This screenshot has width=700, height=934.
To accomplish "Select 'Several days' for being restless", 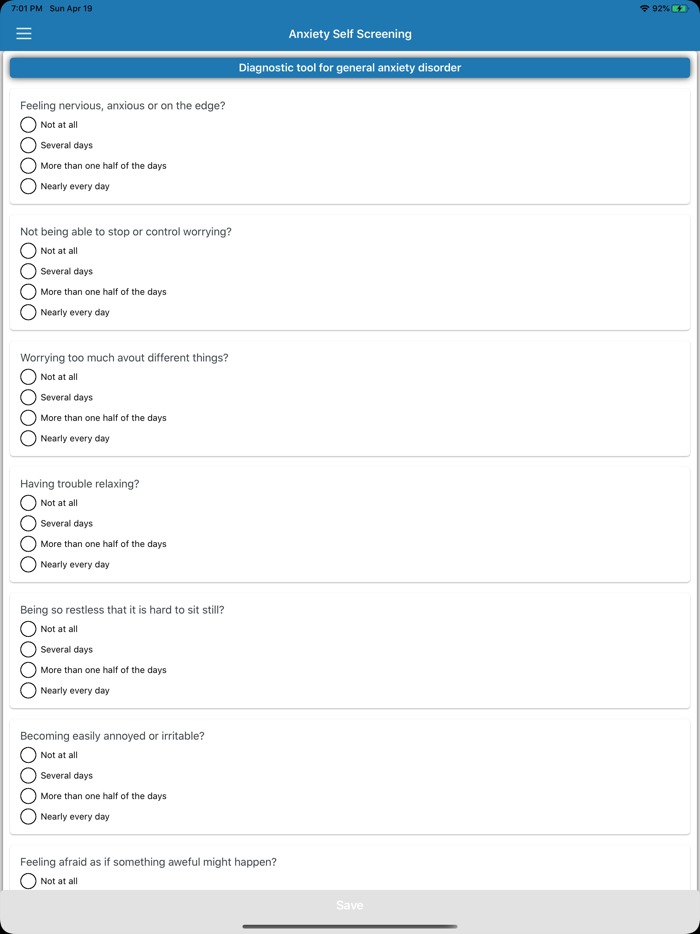I will [x=28, y=649].
